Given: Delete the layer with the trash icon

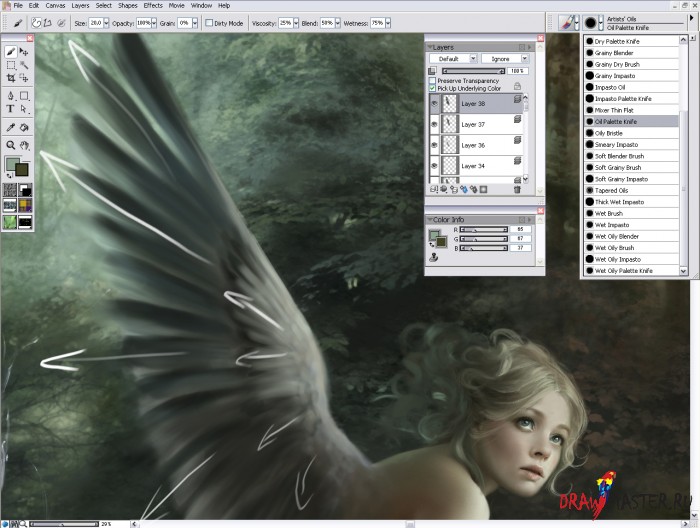Looking at the screenshot, I should 517,190.
